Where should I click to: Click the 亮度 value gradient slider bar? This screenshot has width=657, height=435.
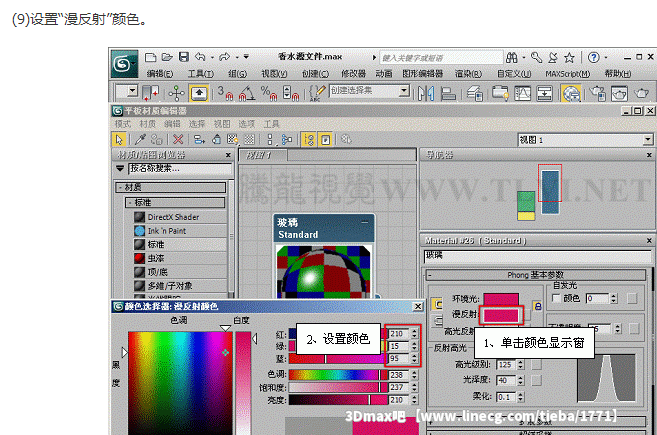[338, 400]
